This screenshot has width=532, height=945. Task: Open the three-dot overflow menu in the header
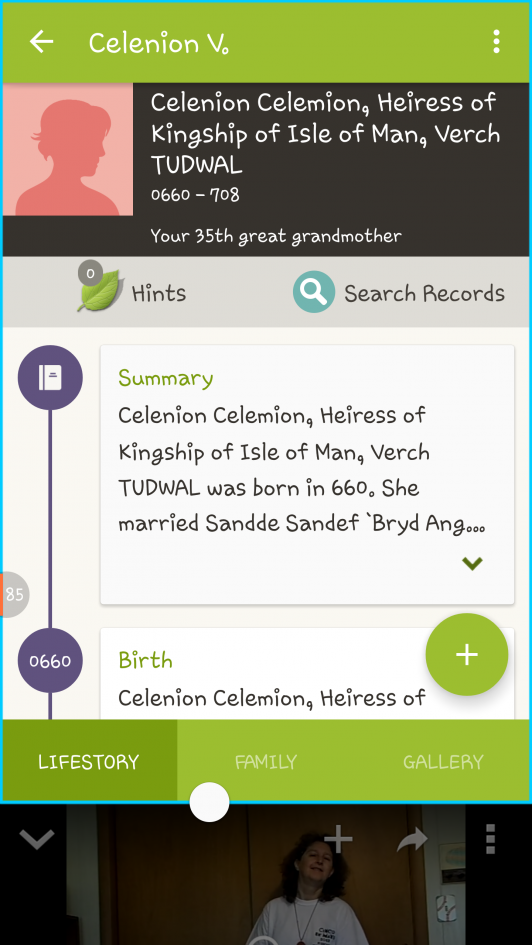coord(496,42)
